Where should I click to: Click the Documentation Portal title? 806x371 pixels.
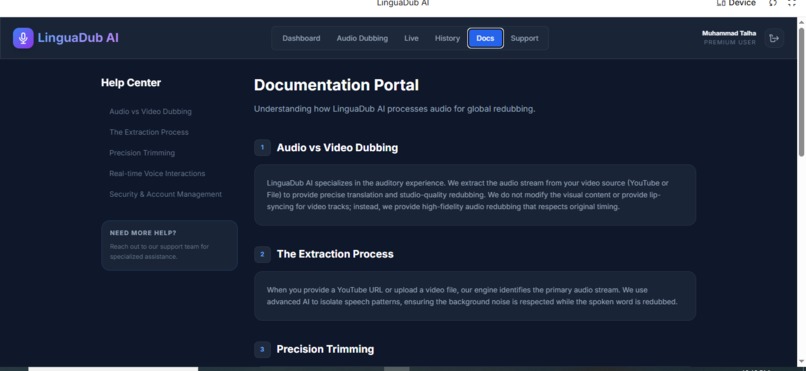[336, 85]
